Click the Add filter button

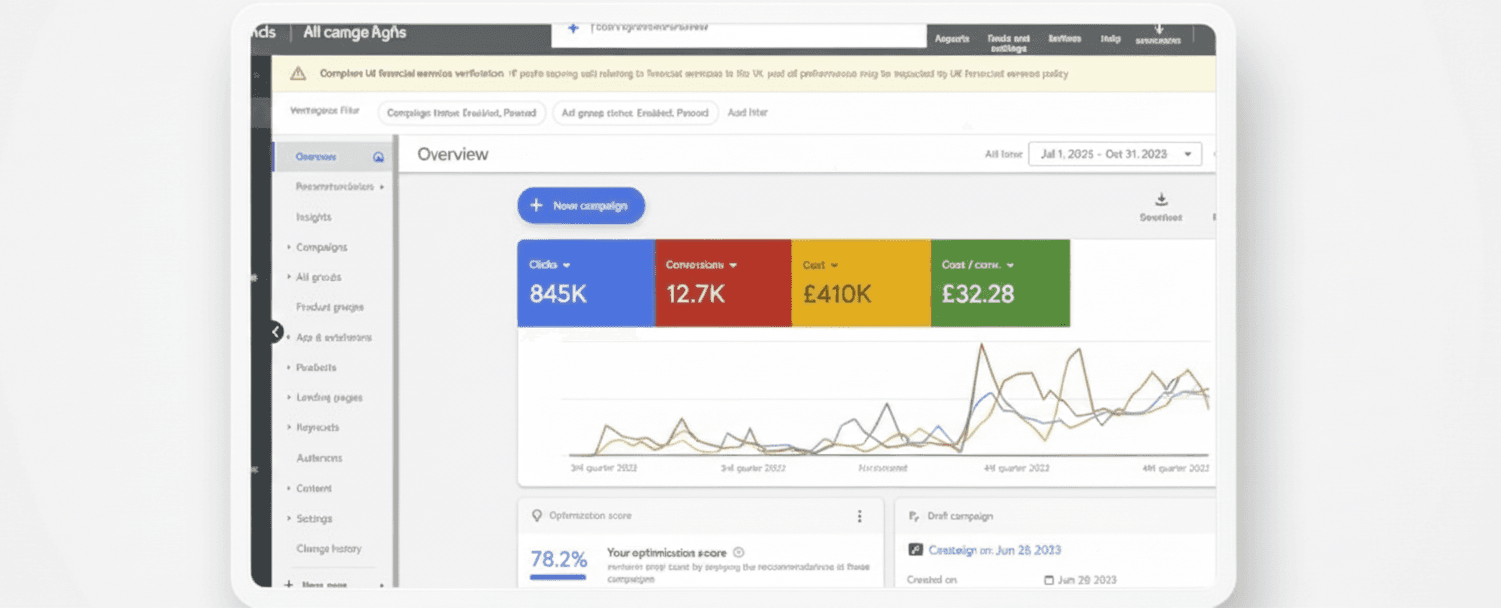coord(747,113)
